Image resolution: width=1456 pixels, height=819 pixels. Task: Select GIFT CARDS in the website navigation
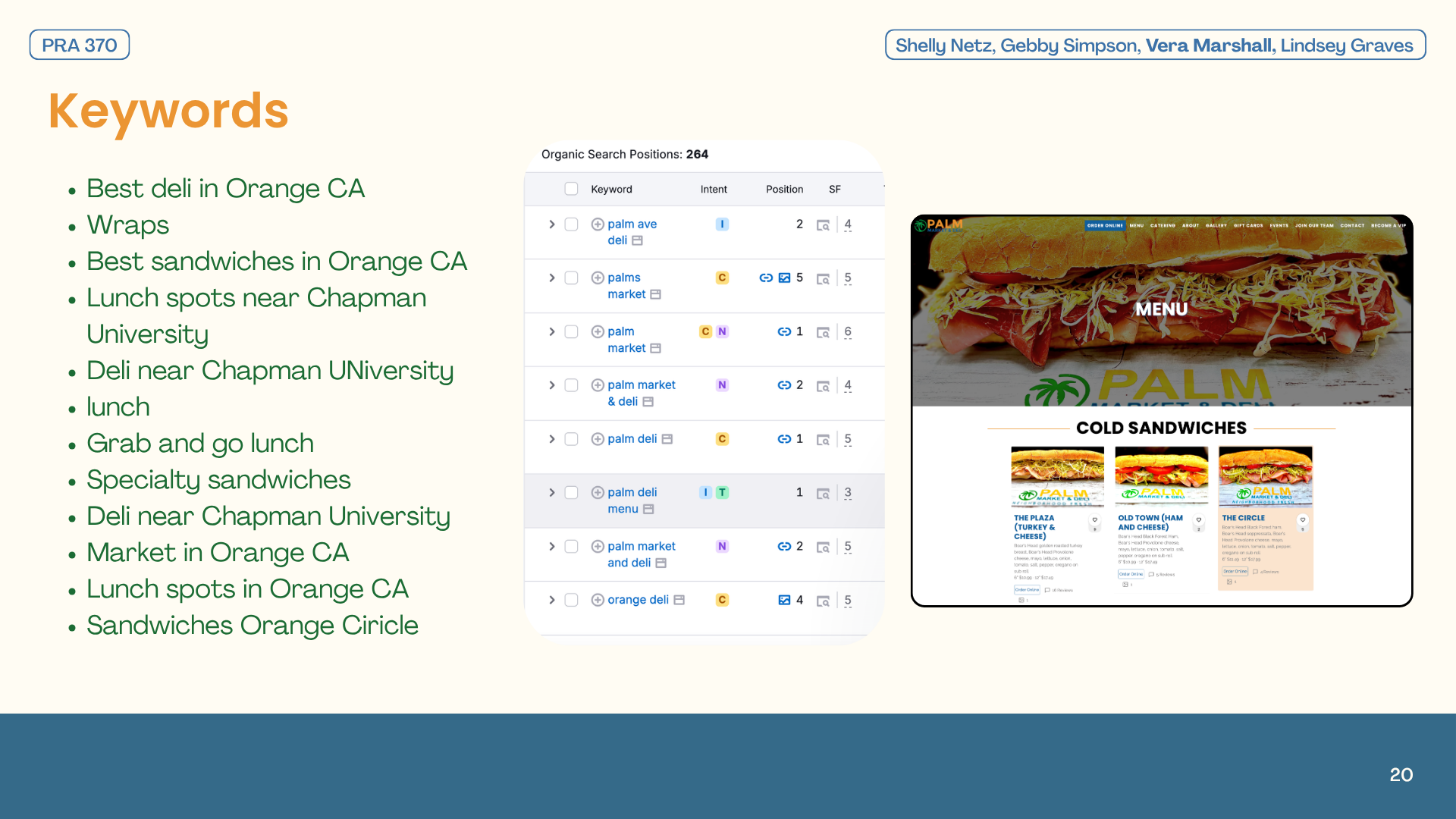(x=1248, y=225)
